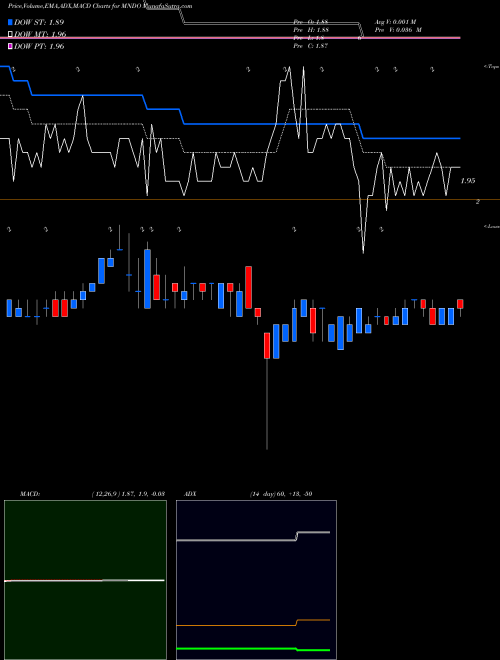The width and height of the screenshot is (500, 660).
Task: Click the magenta DOW PT legend swatch
Action: [x=10, y=46]
